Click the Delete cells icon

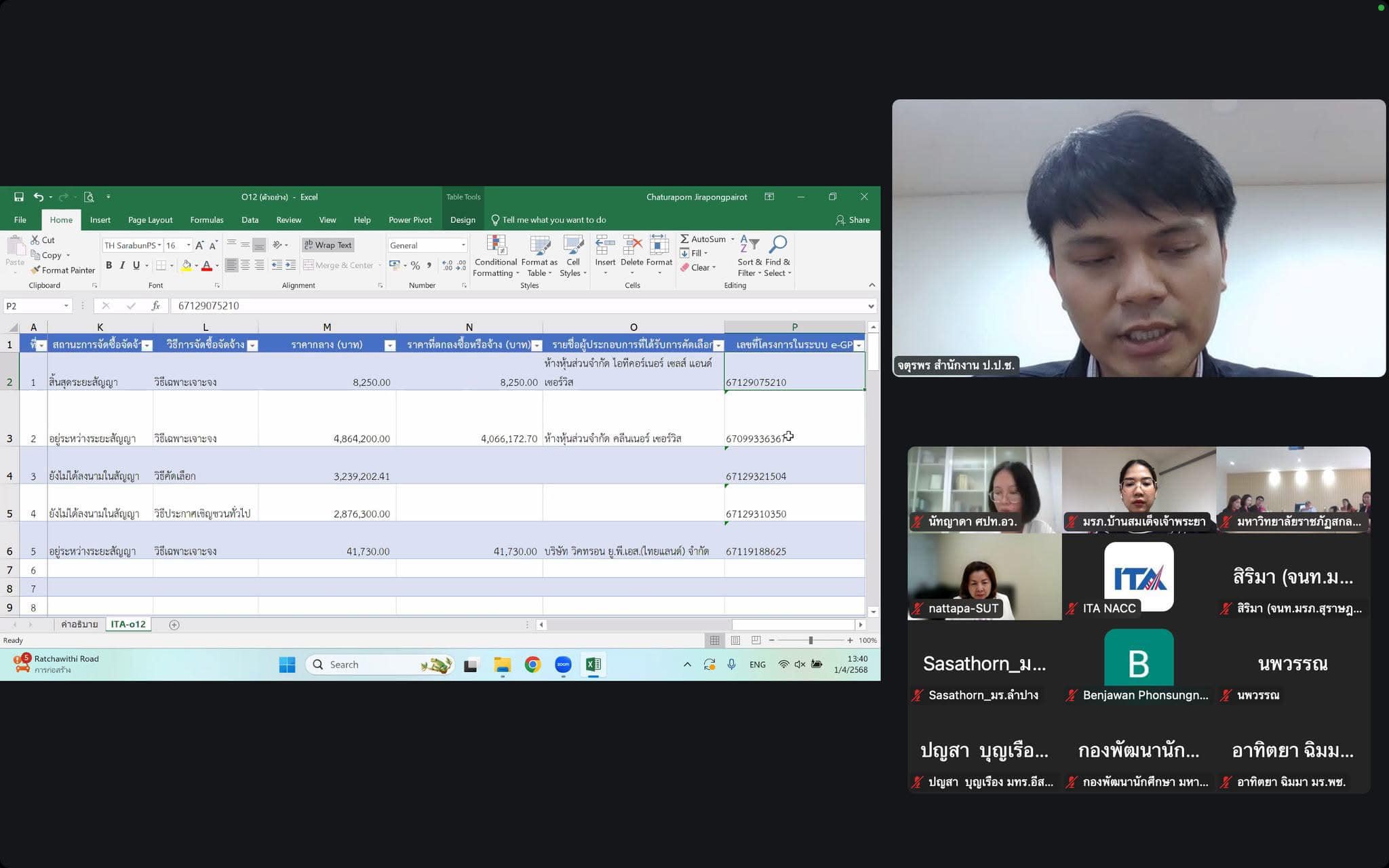(632, 245)
